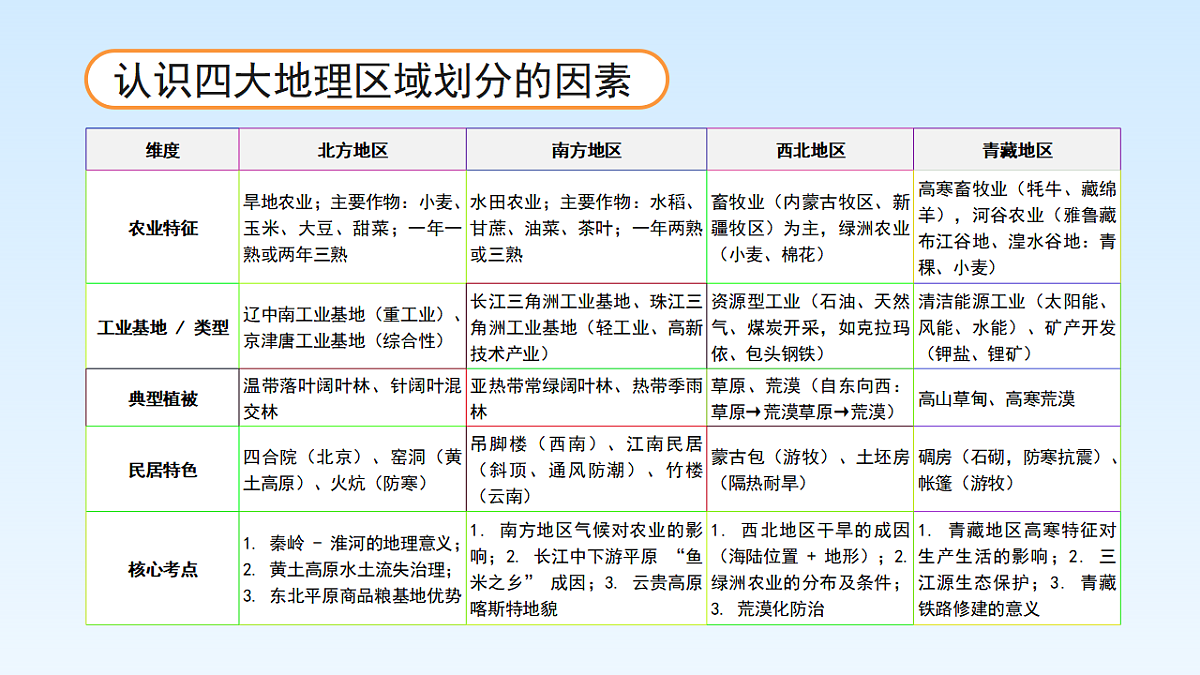This screenshot has height=675, width=1200.
Task: Select the 维度 header cell
Action: pyautogui.click(x=162, y=150)
